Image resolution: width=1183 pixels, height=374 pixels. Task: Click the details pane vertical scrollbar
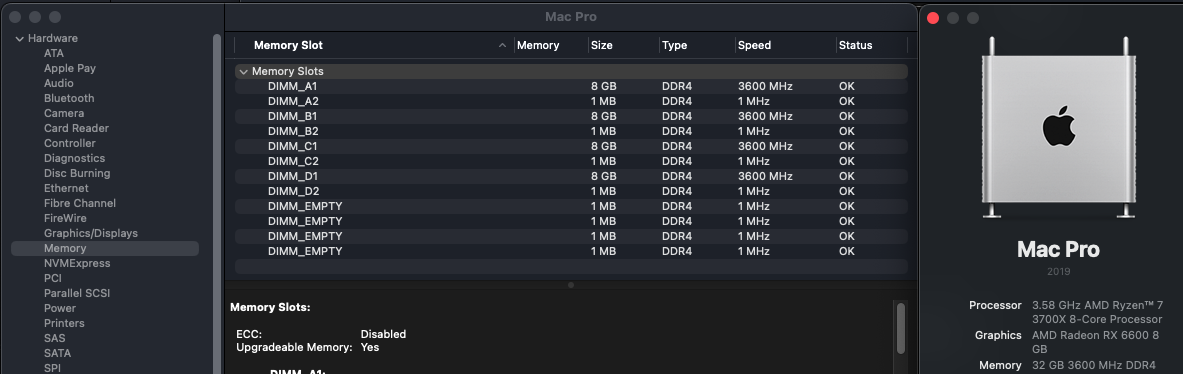(900, 328)
